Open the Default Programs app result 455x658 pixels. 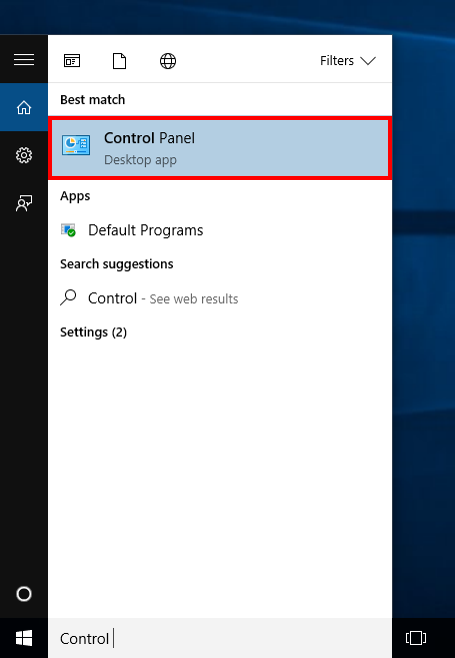coord(220,230)
